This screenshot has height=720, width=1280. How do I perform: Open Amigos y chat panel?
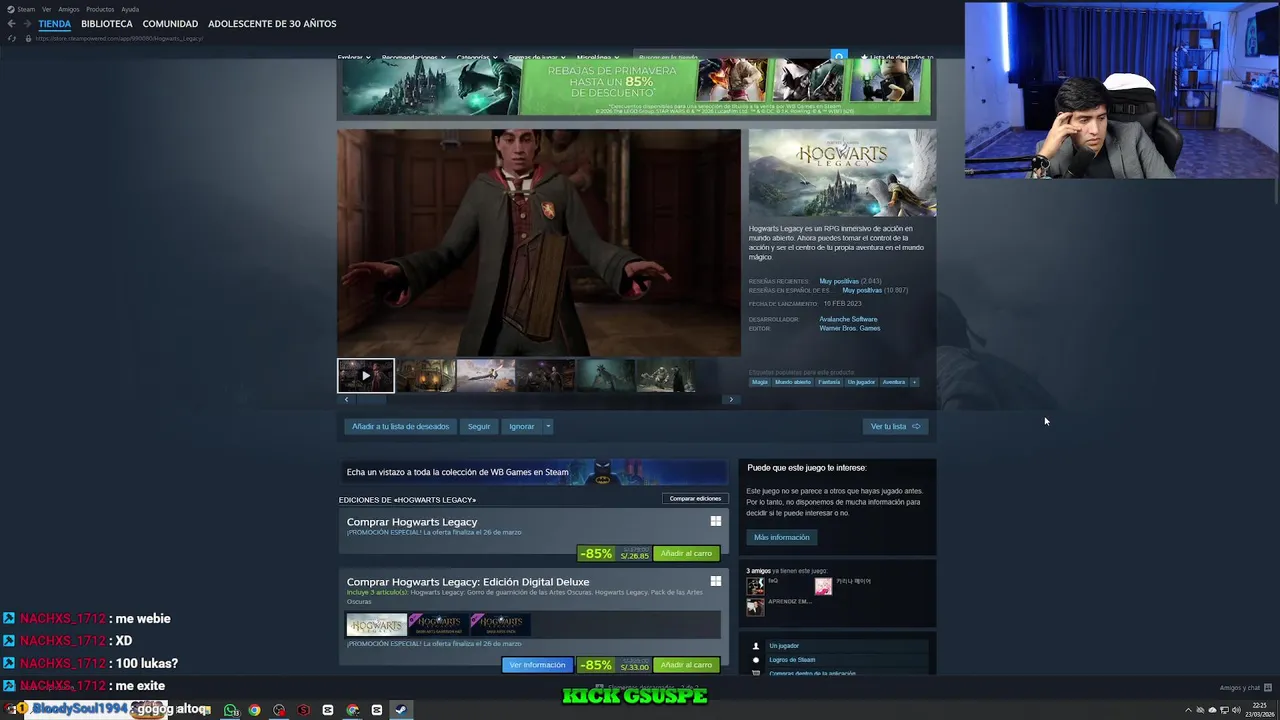tap(1245, 687)
